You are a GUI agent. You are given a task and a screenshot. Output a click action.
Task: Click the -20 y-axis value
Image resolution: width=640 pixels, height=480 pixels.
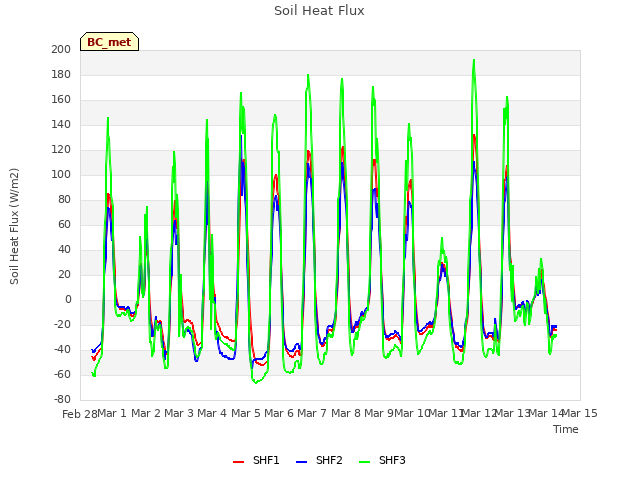coord(62,324)
